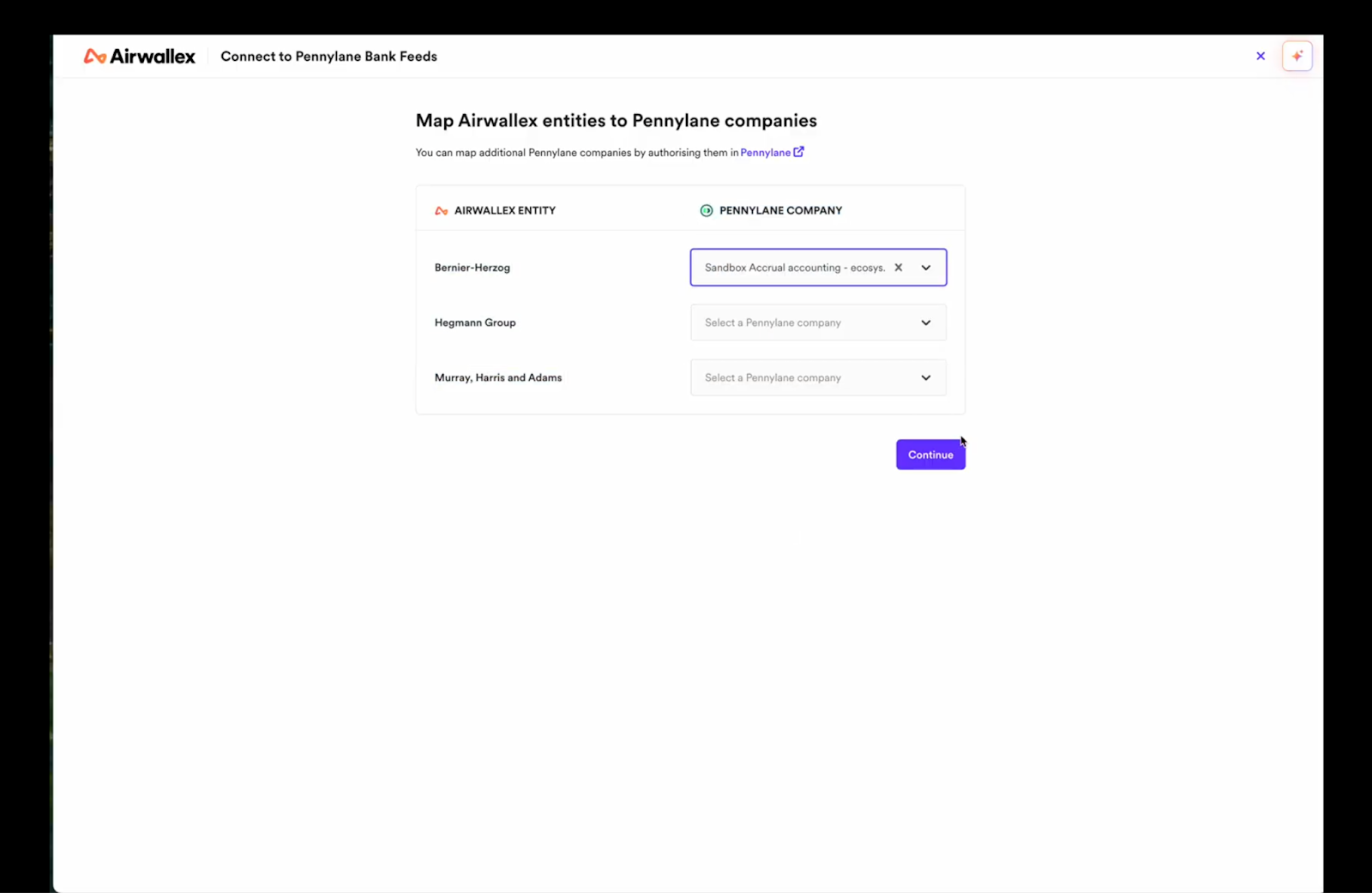Expand the Bernier-Herzog dropdown chevron arrow
This screenshot has height=893, width=1372.
(926, 268)
